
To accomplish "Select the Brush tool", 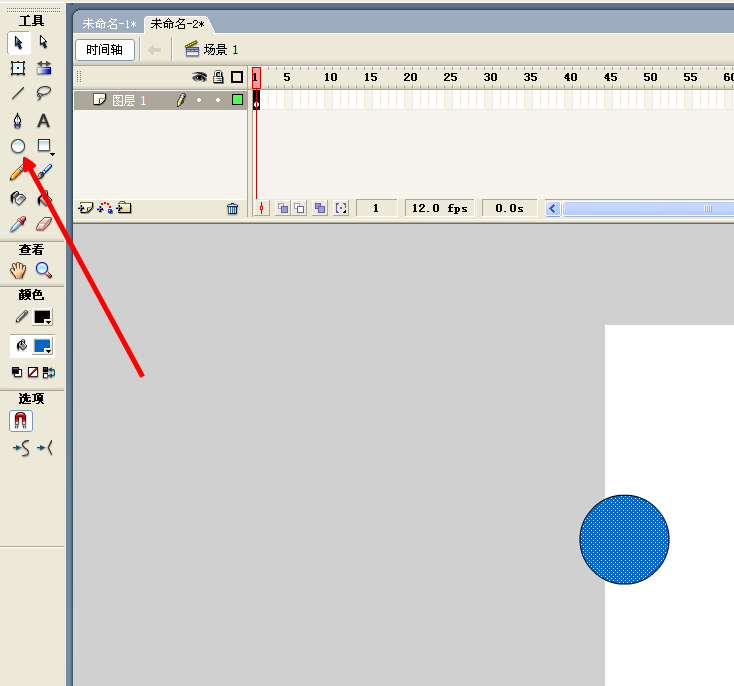I will (44, 172).
